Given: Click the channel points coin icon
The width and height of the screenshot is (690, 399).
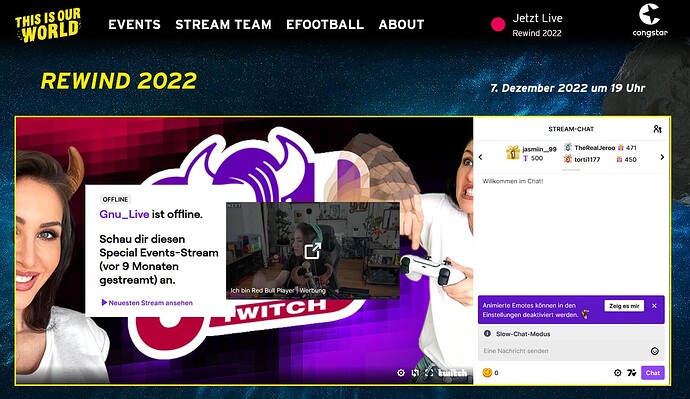Looking at the screenshot, I should [487, 373].
